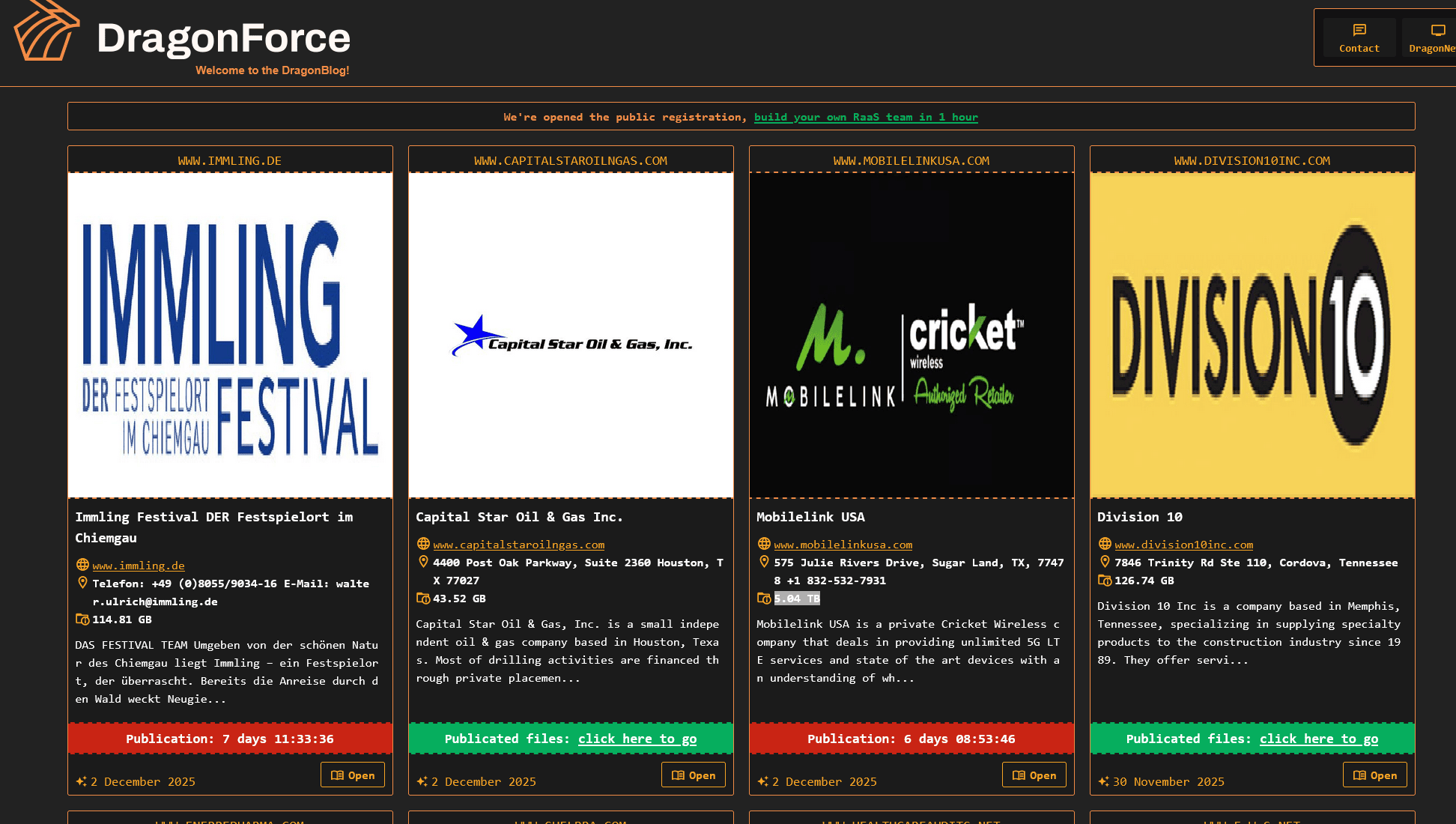Image resolution: width=1456 pixels, height=824 pixels.
Task: Click the DragonForce logo icon
Action: pos(46,31)
